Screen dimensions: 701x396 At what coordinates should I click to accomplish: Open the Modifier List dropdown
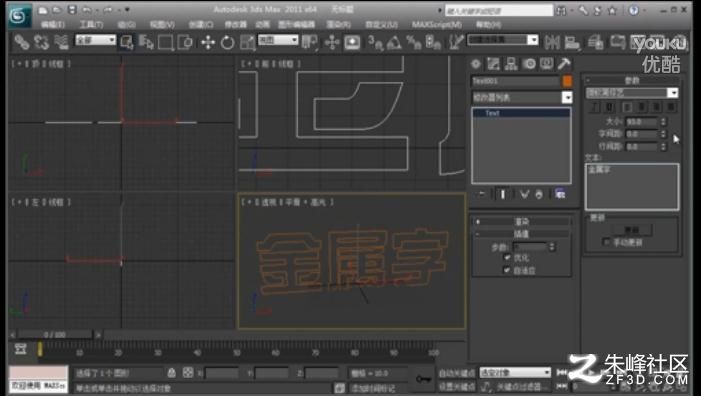[522, 97]
